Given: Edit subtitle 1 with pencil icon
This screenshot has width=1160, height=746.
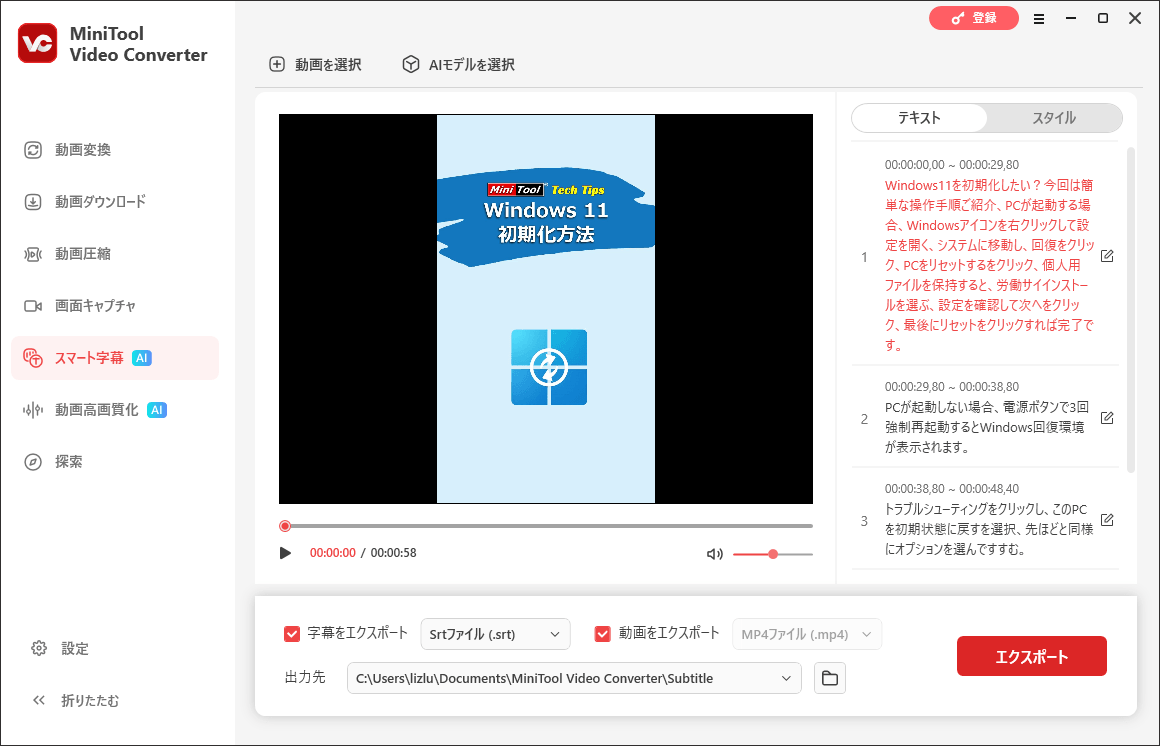Looking at the screenshot, I should tap(1107, 256).
